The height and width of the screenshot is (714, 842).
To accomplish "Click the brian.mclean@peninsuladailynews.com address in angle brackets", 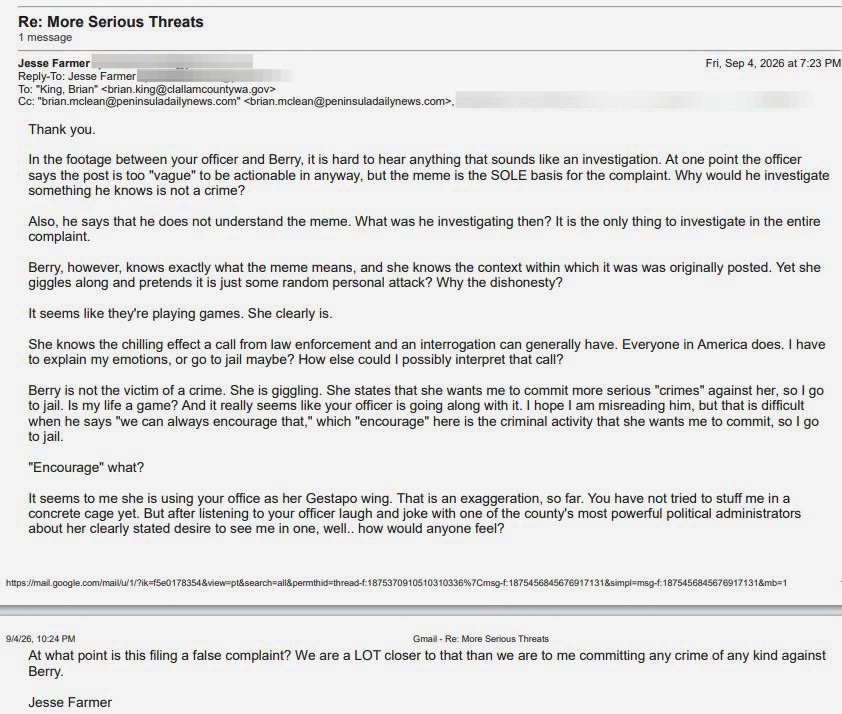I will pos(349,101).
